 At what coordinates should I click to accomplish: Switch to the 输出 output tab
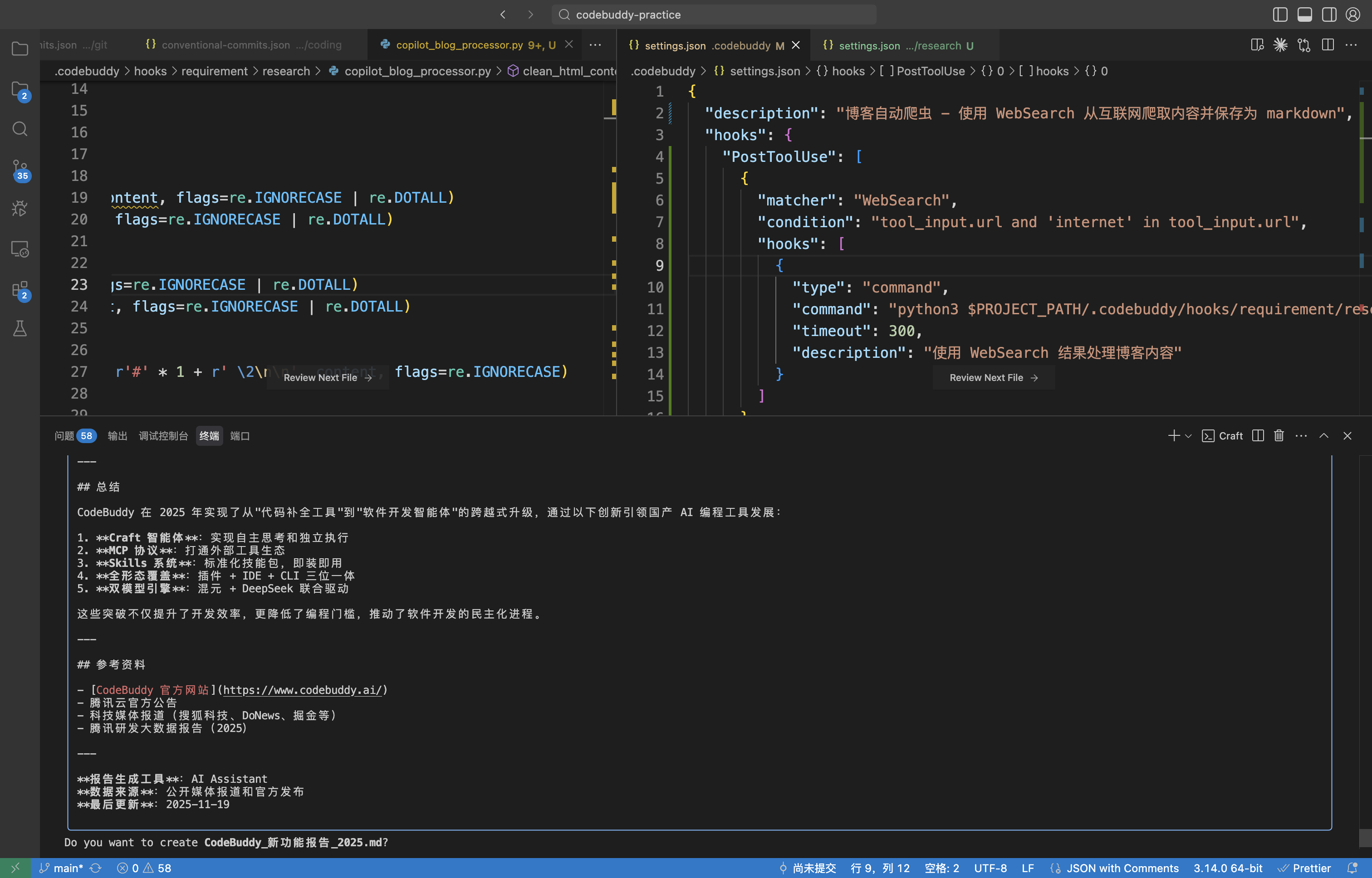pos(118,435)
